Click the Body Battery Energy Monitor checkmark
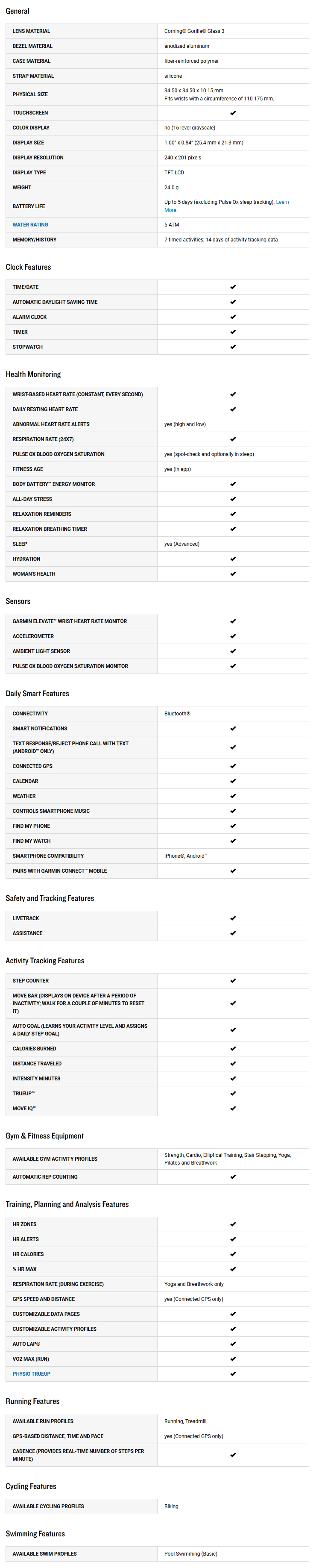Image resolution: width=322 pixels, height=1568 pixels. click(x=232, y=485)
